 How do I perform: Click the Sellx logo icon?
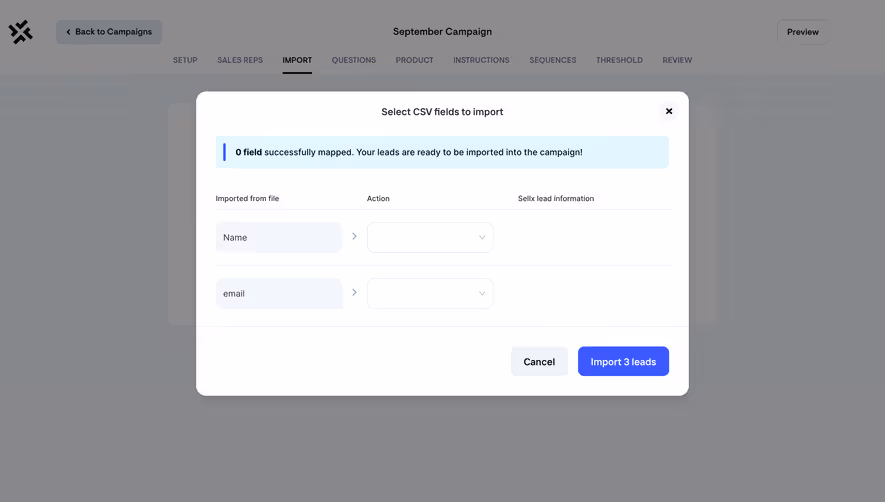20,32
